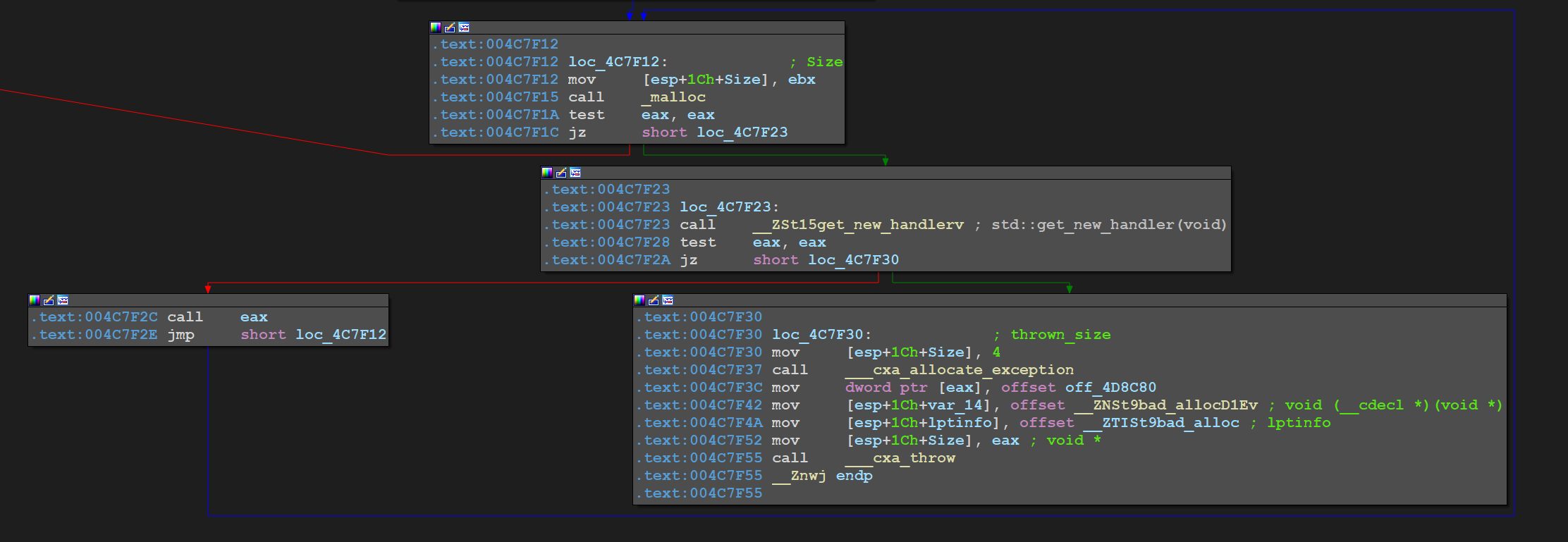
Task: Click the loc_4C7F12: label
Action: pos(618,62)
